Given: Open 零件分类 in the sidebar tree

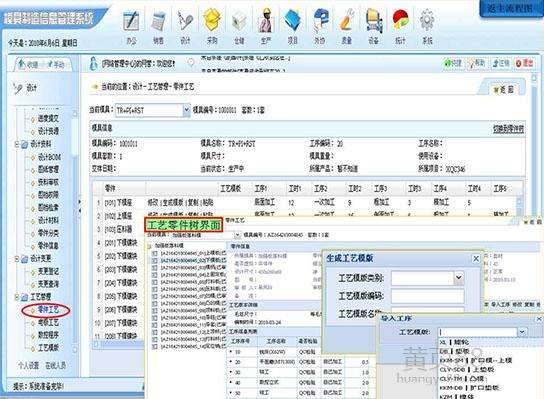Looking at the screenshot, I should point(48,233).
